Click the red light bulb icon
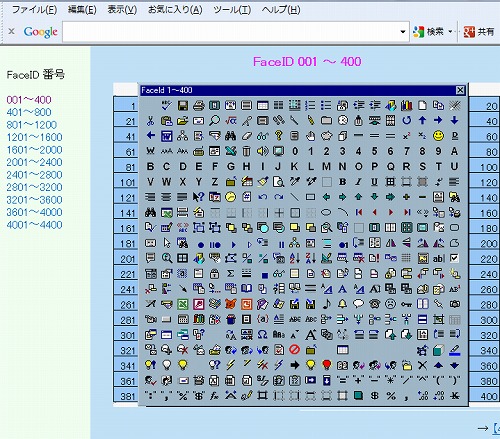The width and height of the screenshot is (500, 439). [327, 365]
